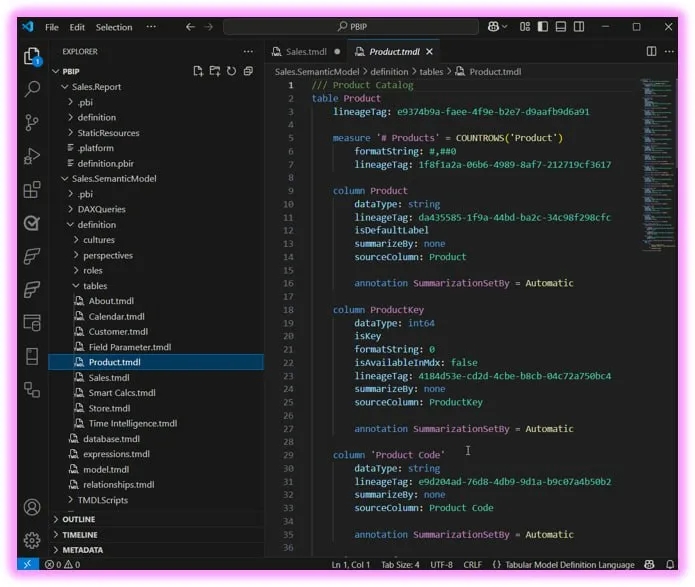Open the Search view in activity bar
The image size is (695, 587).
[x=32, y=89]
